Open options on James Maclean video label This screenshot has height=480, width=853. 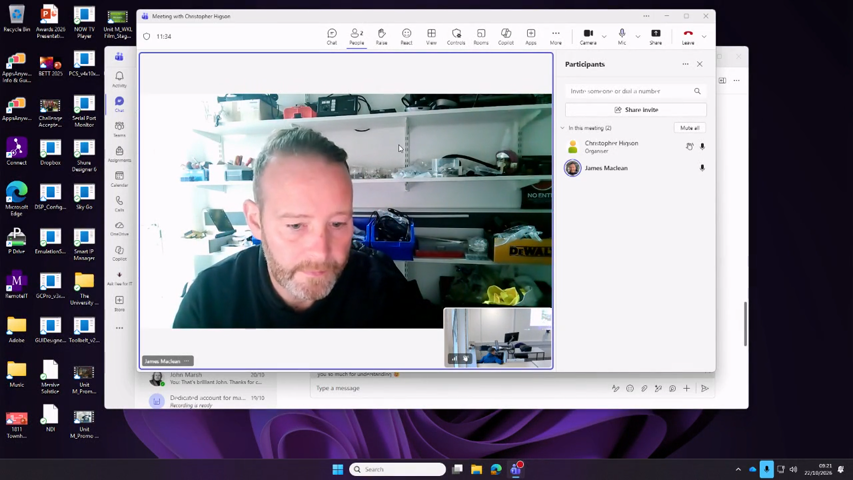pyautogui.click(x=187, y=361)
